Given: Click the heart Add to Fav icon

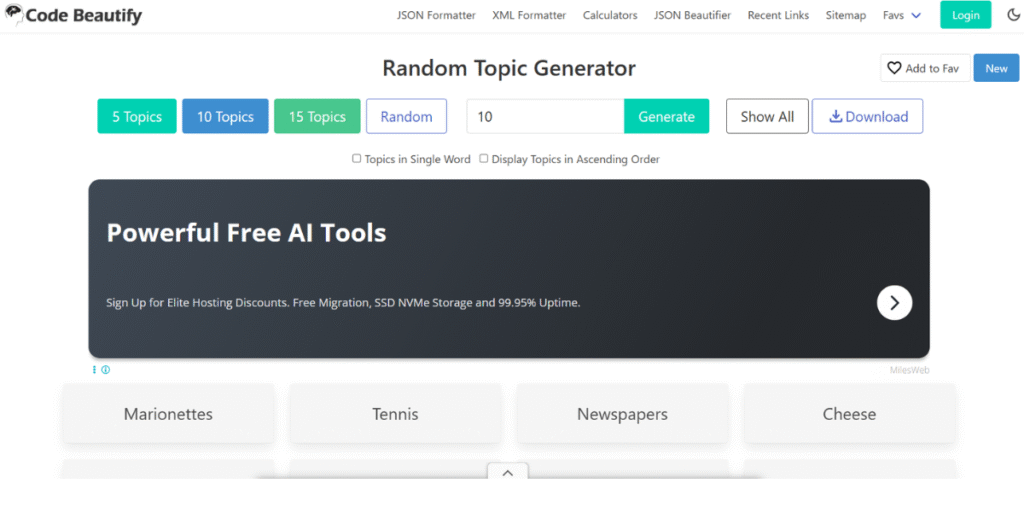Looking at the screenshot, I should pos(894,68).
